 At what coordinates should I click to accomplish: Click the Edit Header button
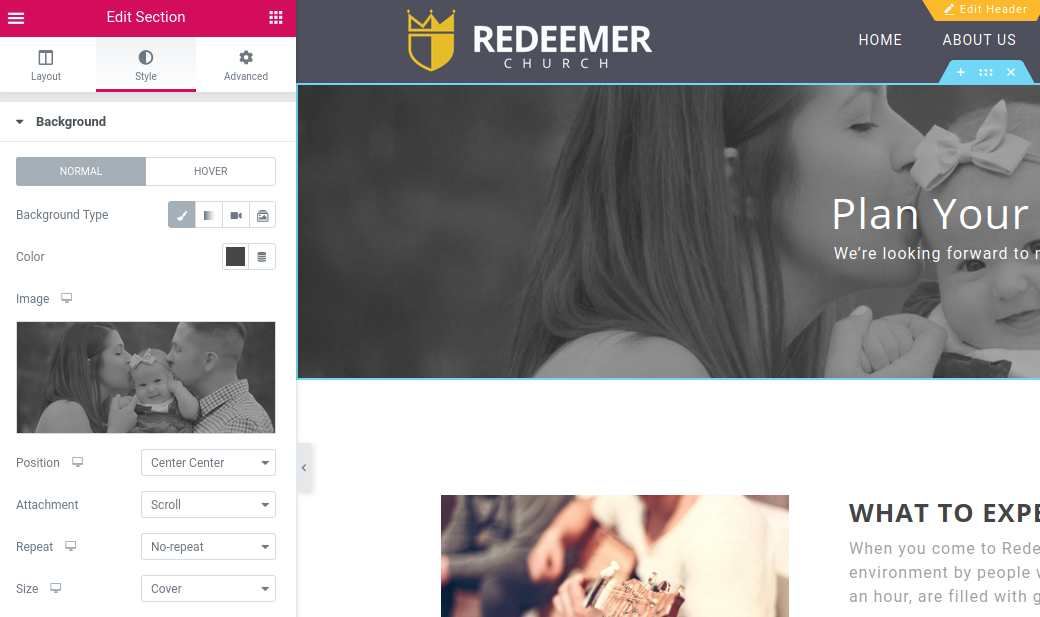tap(985, 9)
